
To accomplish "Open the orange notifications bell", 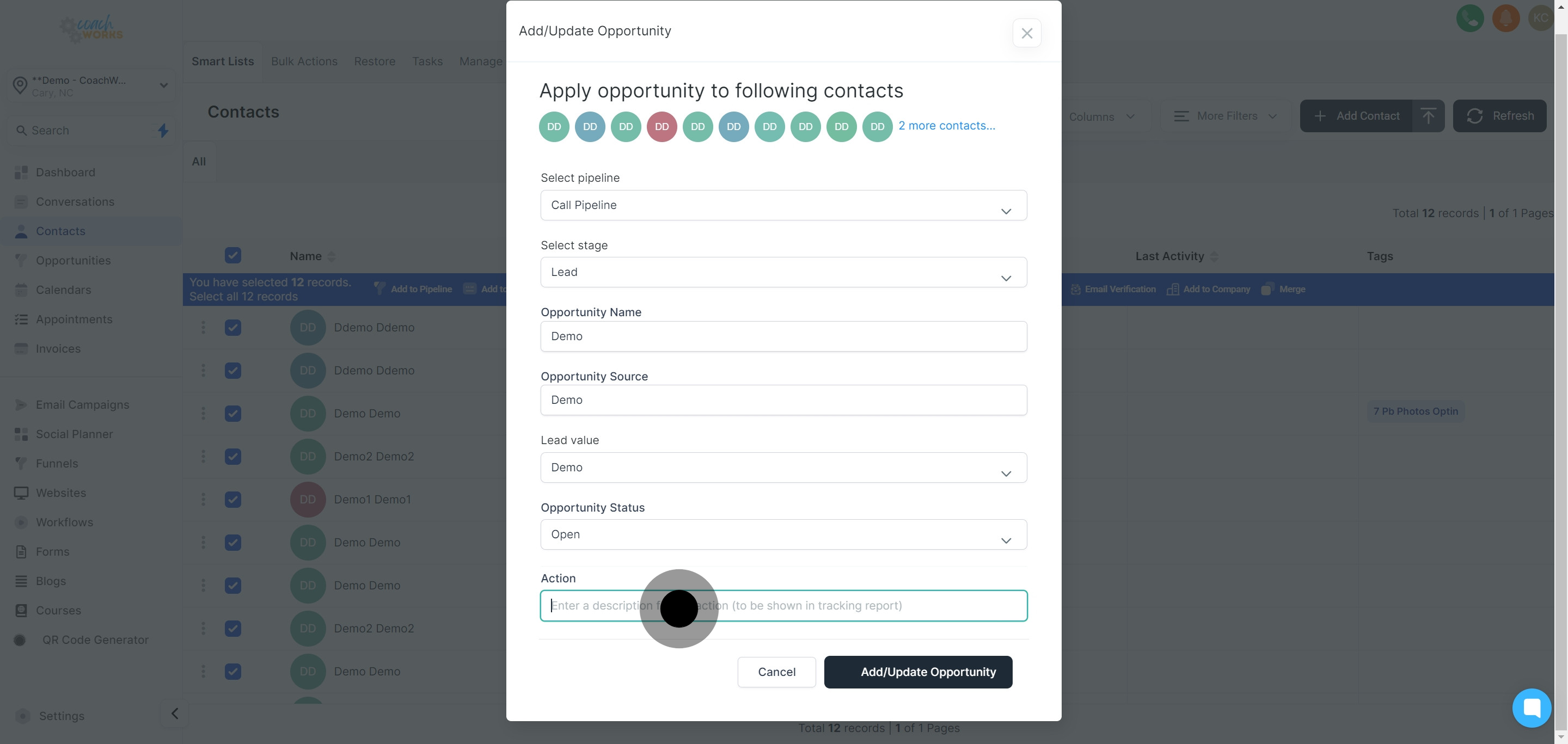I will tap(1505, 19).
